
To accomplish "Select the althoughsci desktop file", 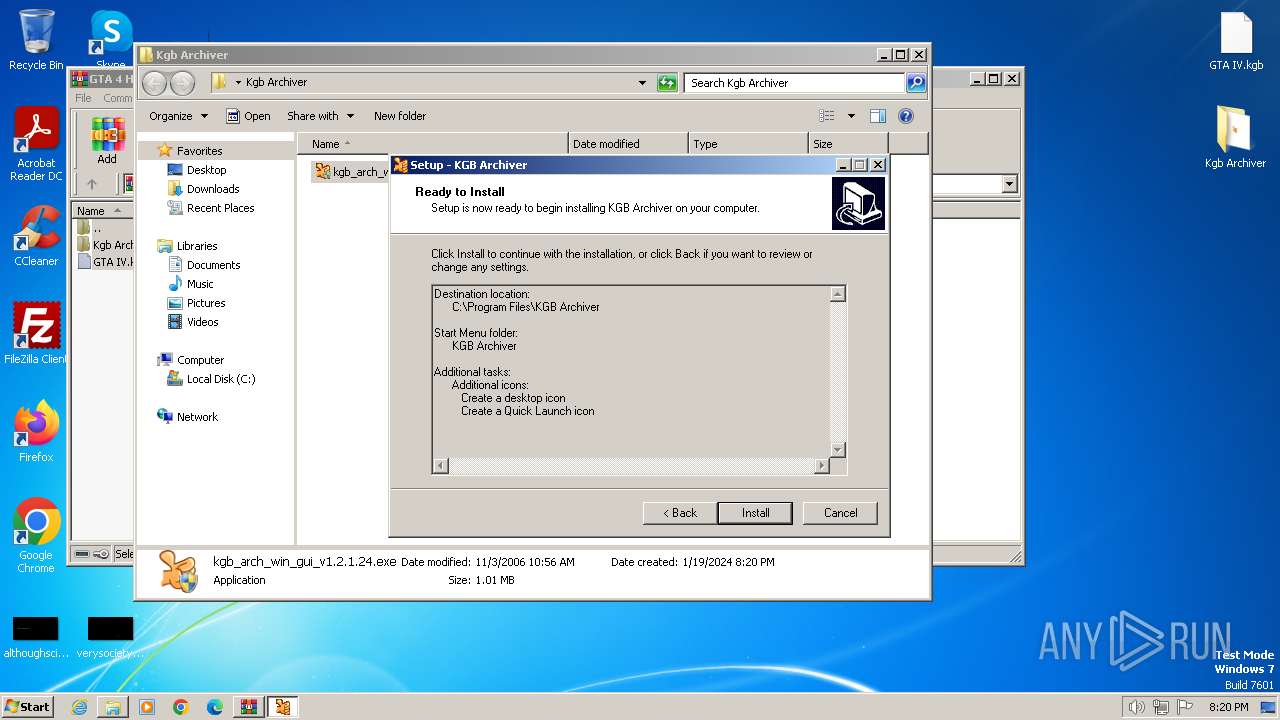I will (36, 638).
